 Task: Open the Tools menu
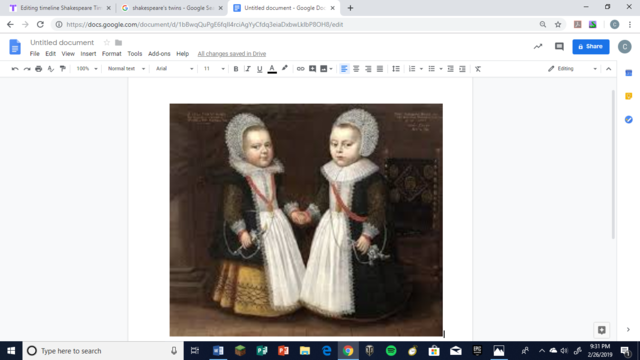pyautogui.click(x=135, y=54)
